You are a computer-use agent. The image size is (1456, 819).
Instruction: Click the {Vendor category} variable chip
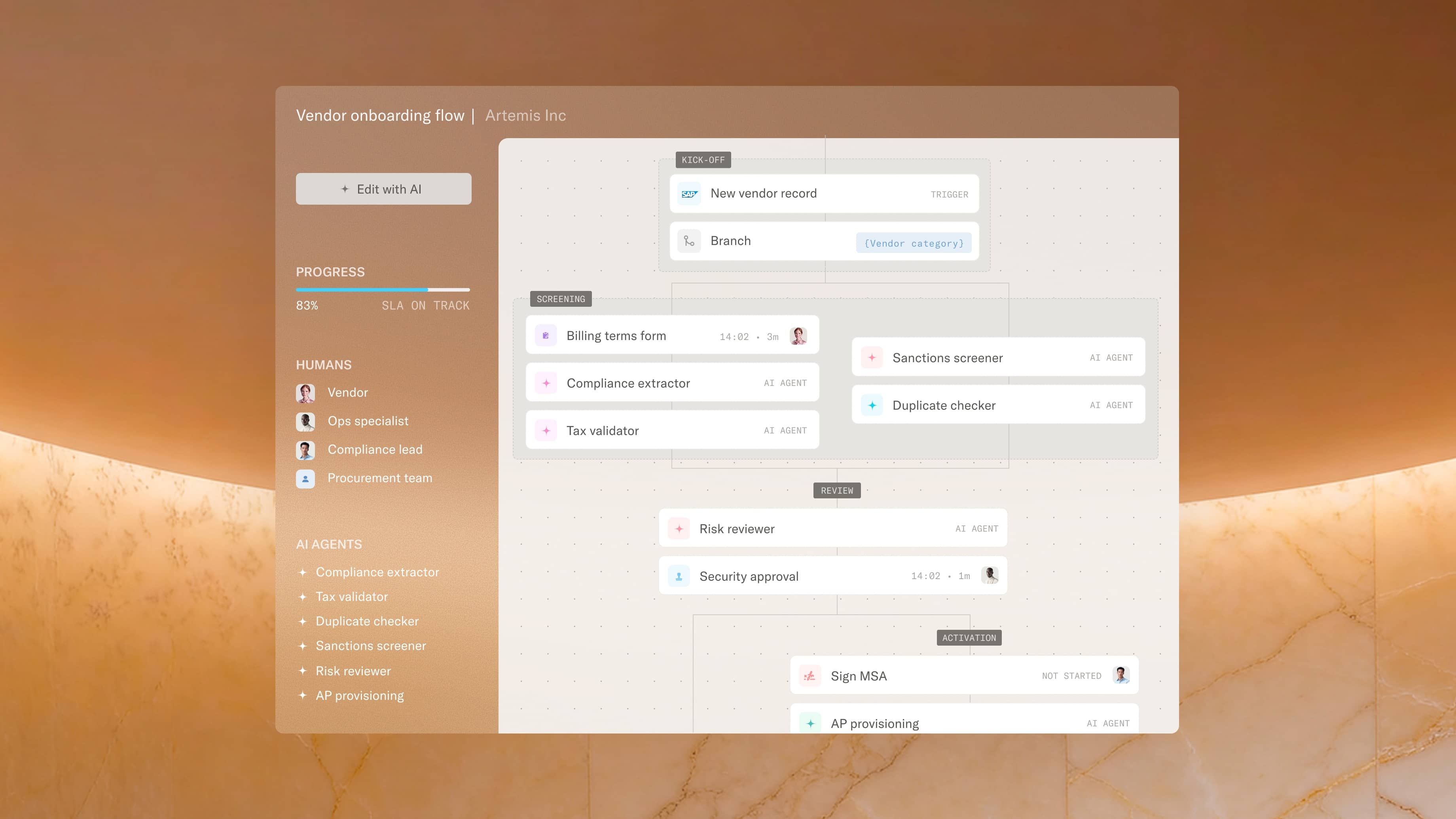point(914,243)
